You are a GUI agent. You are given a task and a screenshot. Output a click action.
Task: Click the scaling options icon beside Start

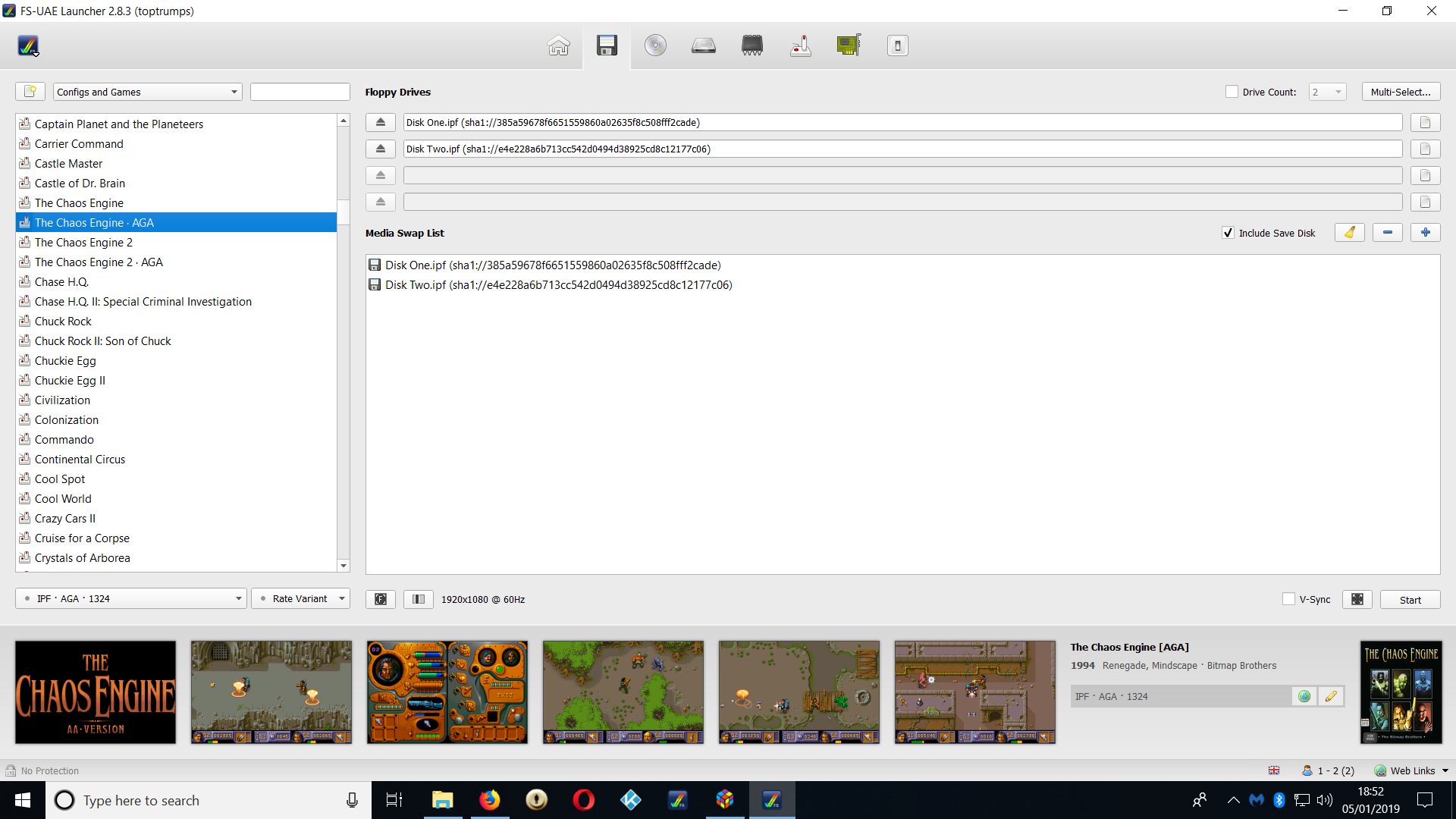pyautogui.click(x=1357, y=599)
